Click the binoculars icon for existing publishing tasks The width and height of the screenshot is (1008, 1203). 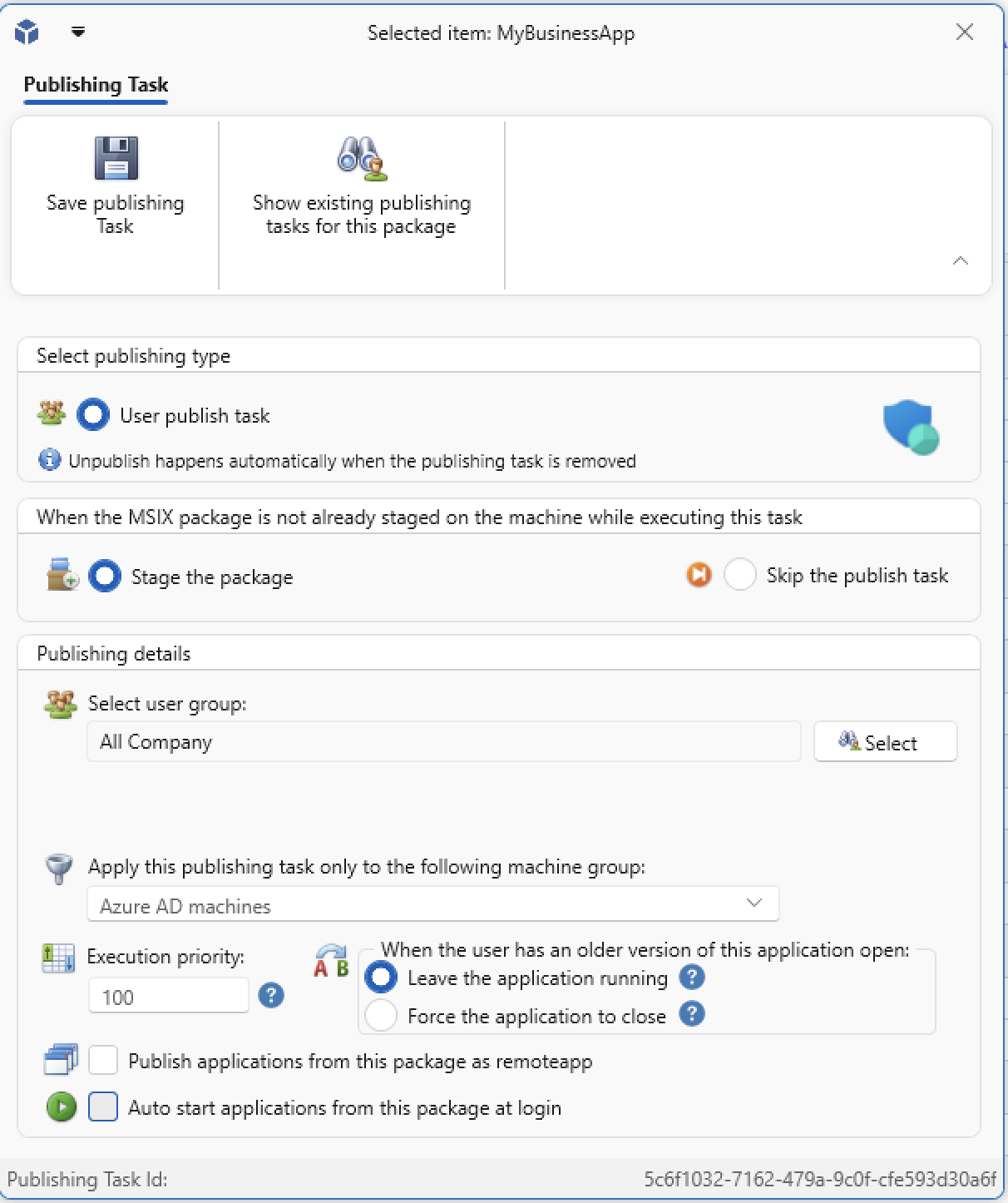pyautogui.click(x=362, y=158)
